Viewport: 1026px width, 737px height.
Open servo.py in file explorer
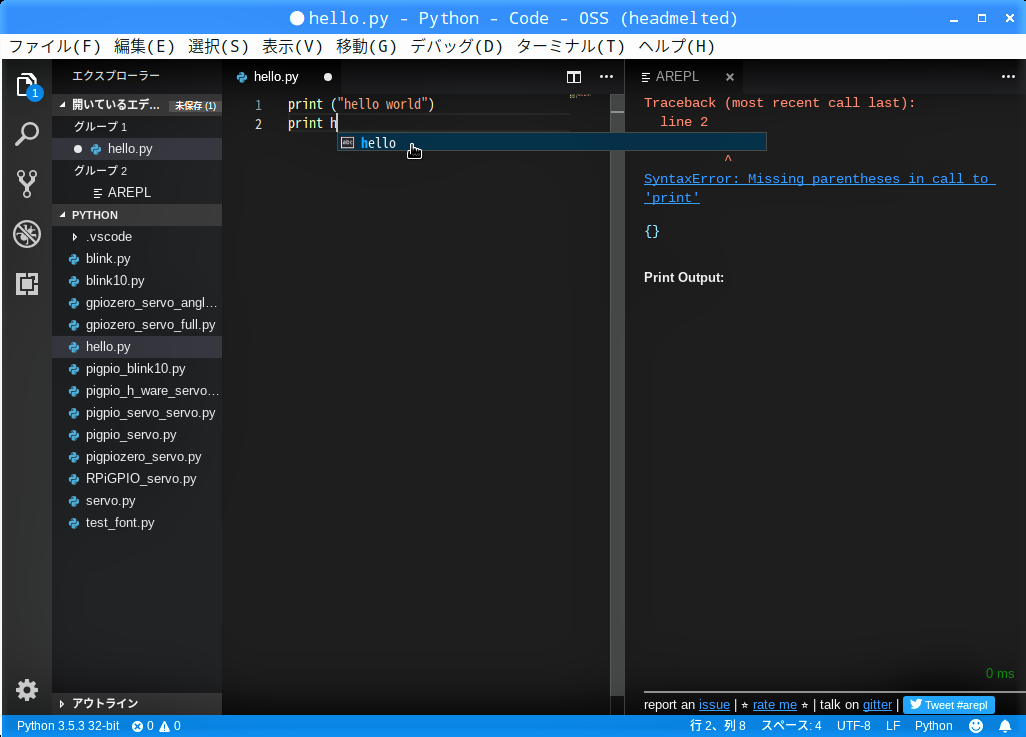pyautogui.click(x=137, y=501)
